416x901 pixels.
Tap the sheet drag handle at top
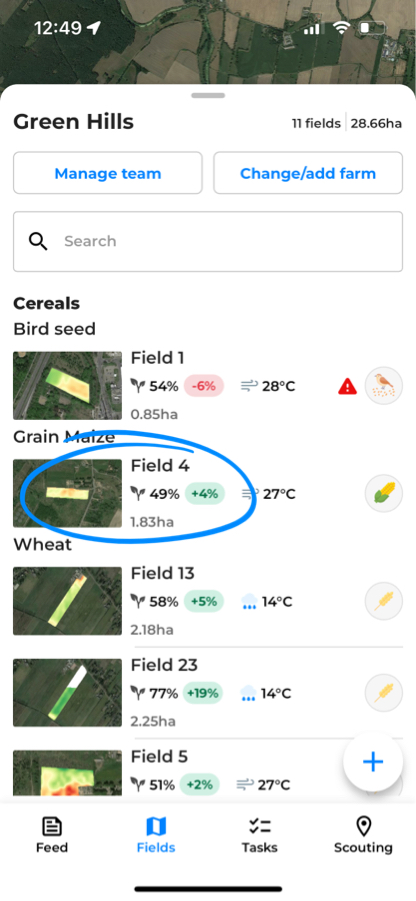[x=208, y=95]
